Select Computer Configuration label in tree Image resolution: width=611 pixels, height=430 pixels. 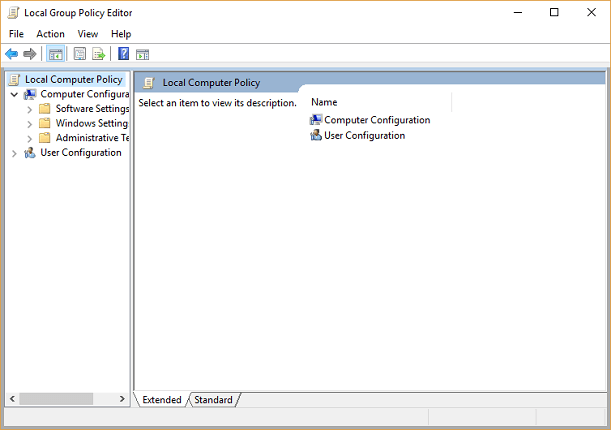tap(85, 94)
